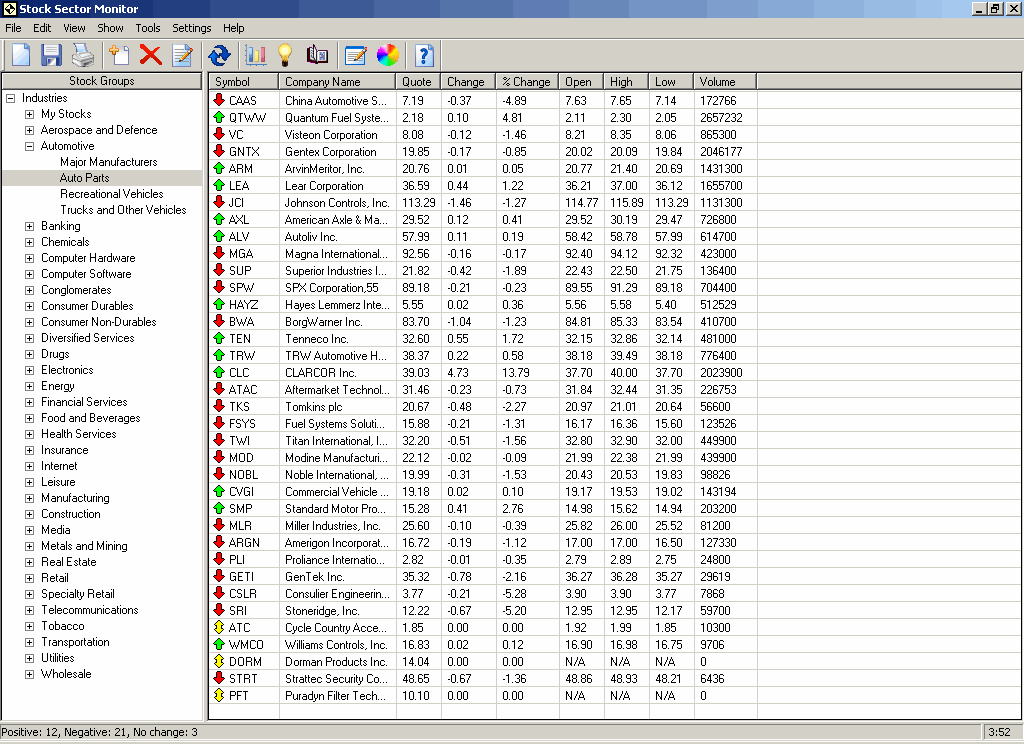The image size is (1024, 744).
Task: Click the light bulb icon
Action: point(285,55)
